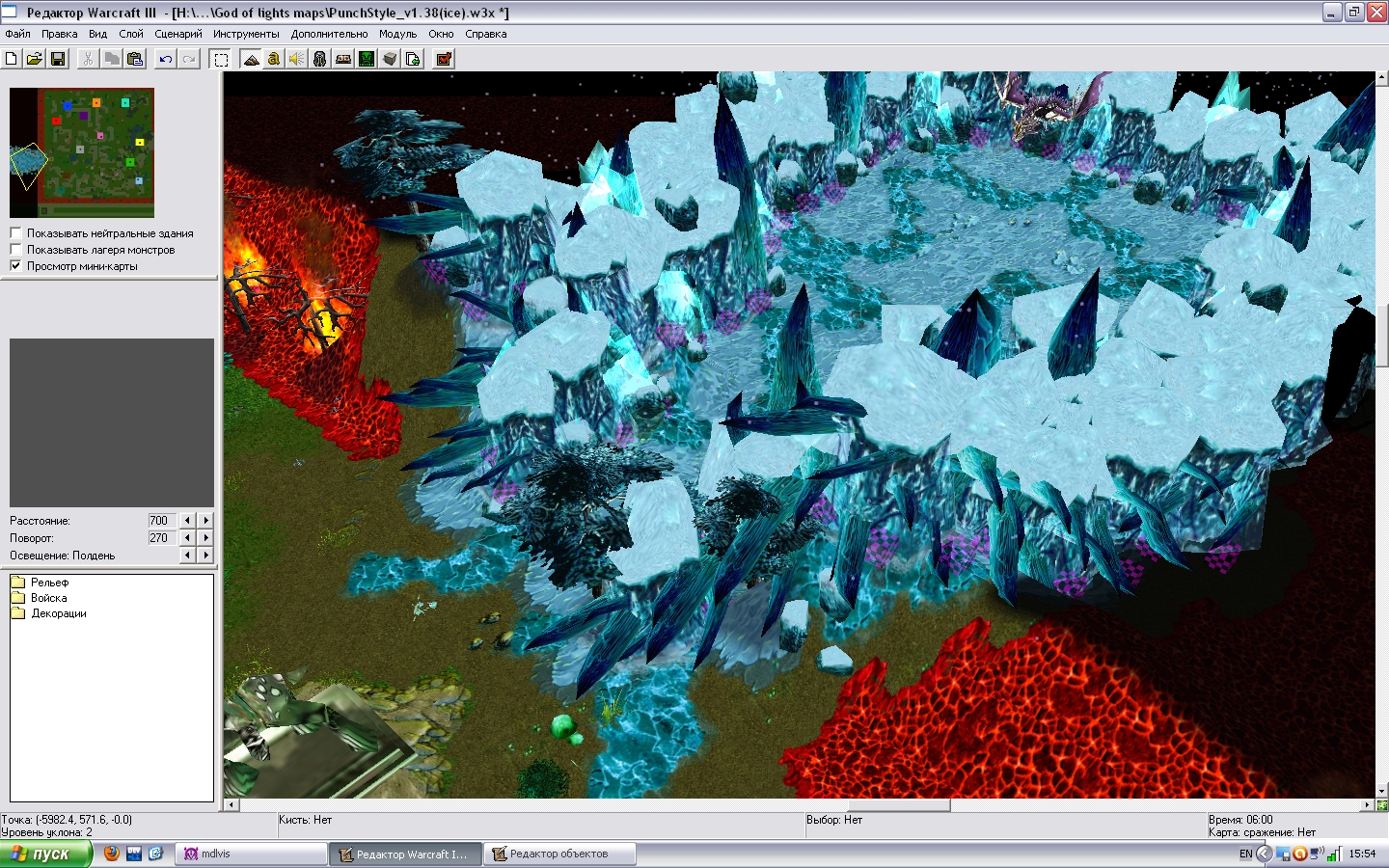The height and width of the screenshot is (868, 1389).
Task: Toggle 'Показывать лагеря монстров' checkbox
Action: pyautogui.click(x=15, y=250)
